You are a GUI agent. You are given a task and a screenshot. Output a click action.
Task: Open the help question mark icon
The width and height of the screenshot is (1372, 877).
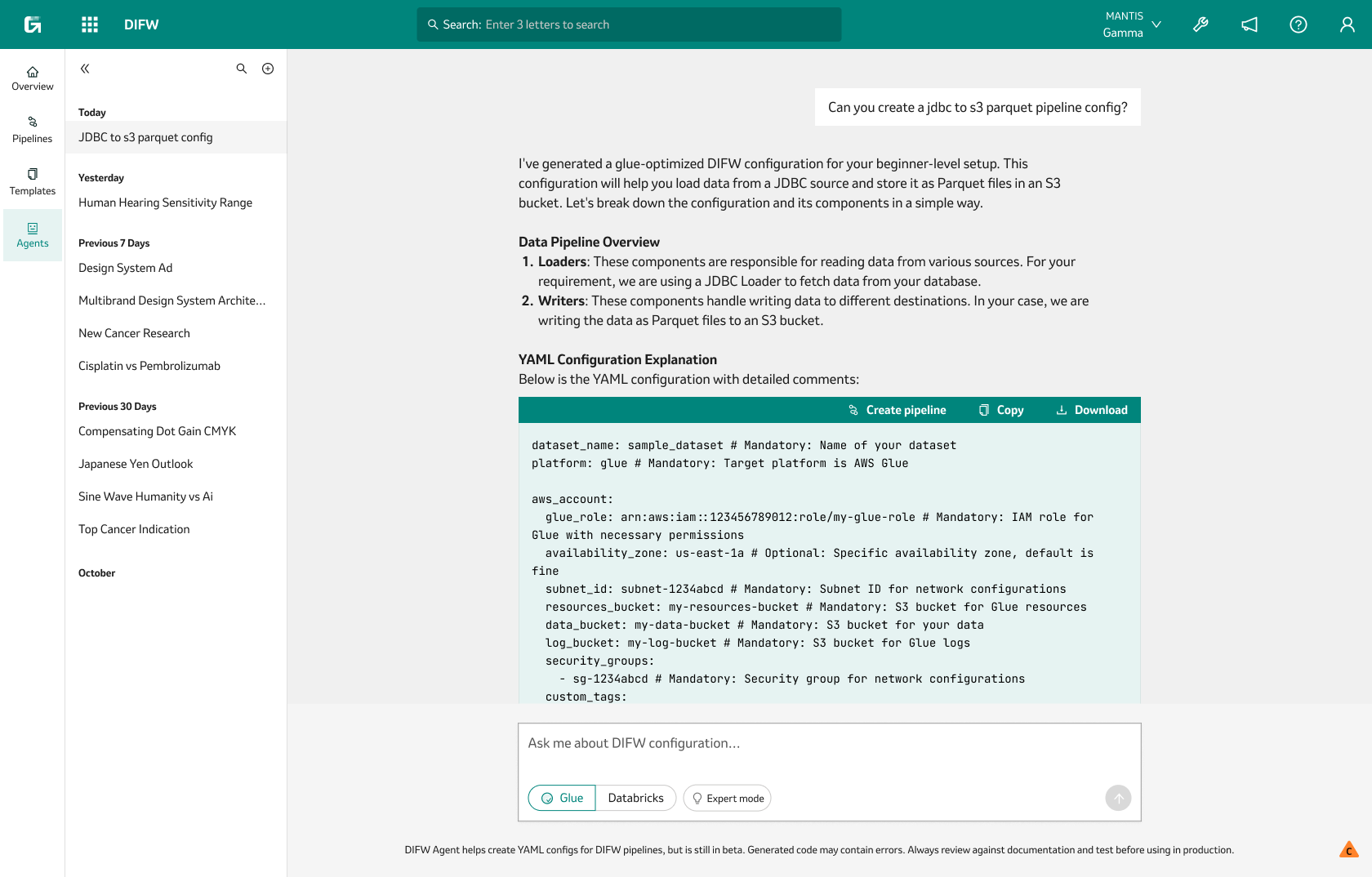click(1298, 24)
